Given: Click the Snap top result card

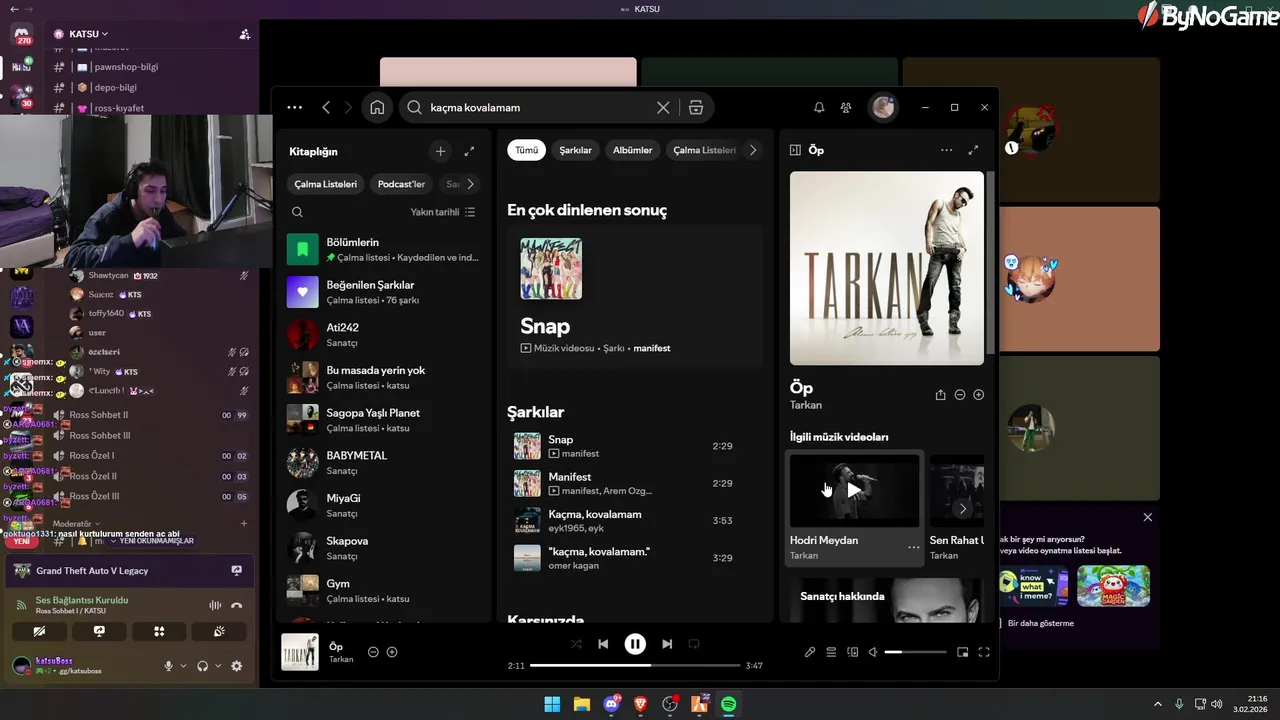Looking at the screenshot, I should 634,298.
